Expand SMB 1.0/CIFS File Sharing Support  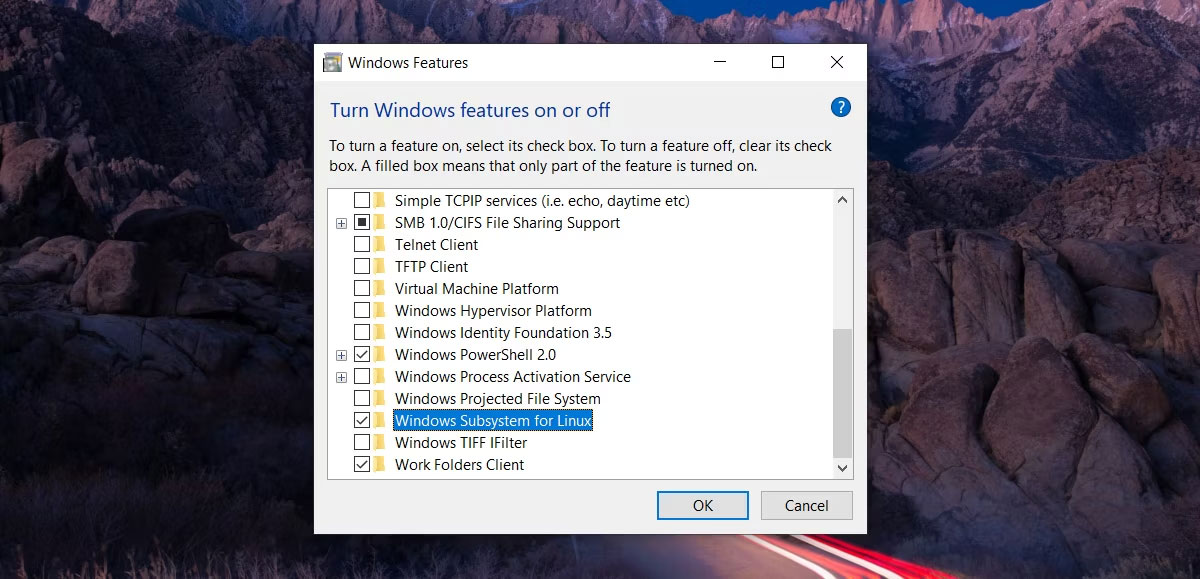pyautogui.click(x=342, y=222)
